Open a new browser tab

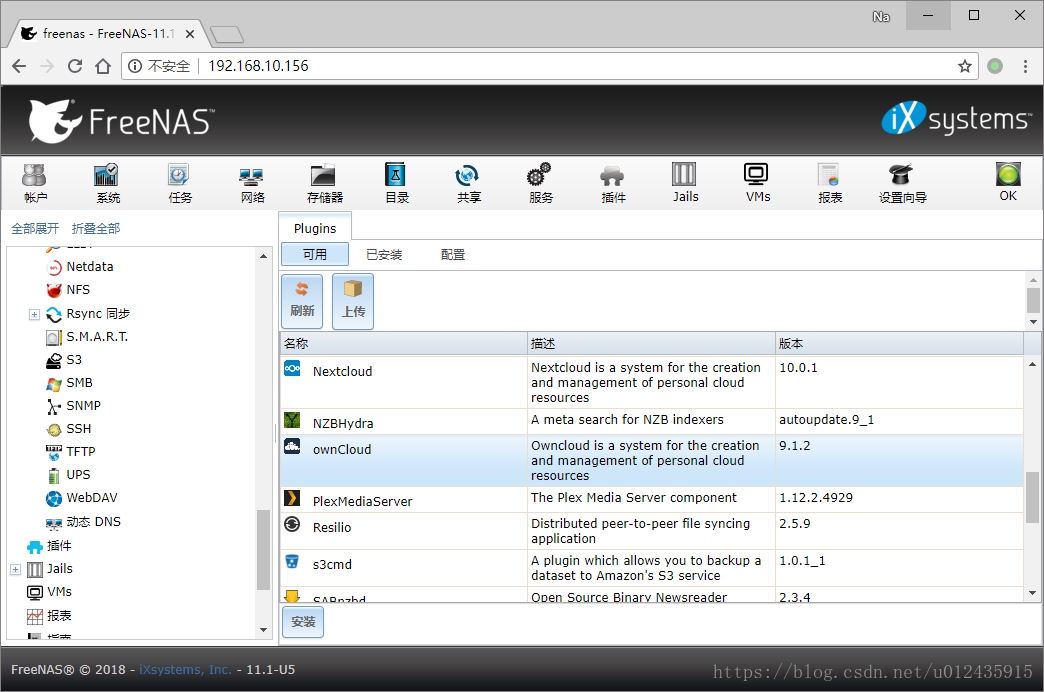point(226,35)
